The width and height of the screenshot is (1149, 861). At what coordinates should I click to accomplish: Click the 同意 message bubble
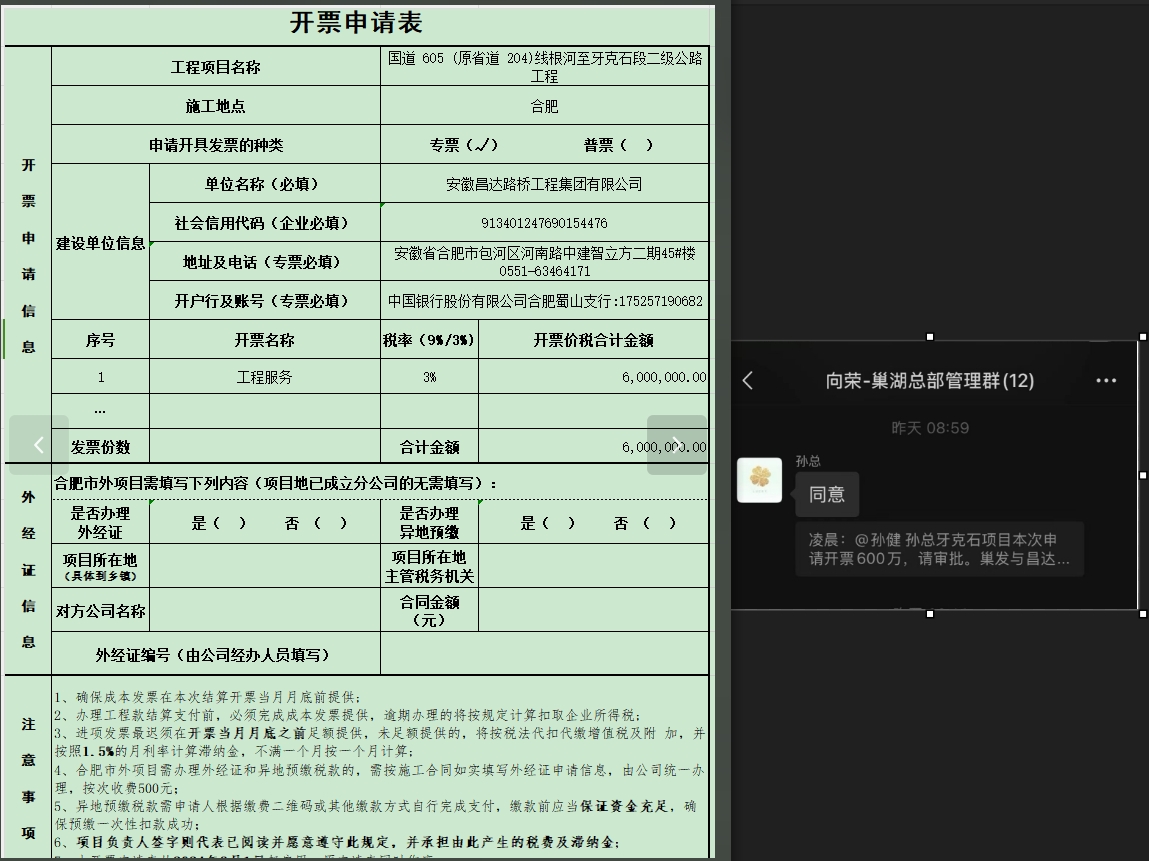tap(826, 494)
